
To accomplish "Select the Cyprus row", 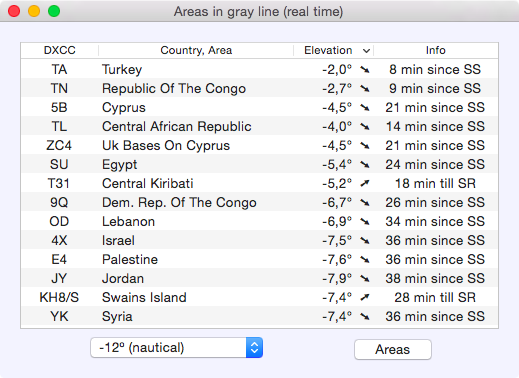I will (x=259, y=107).
